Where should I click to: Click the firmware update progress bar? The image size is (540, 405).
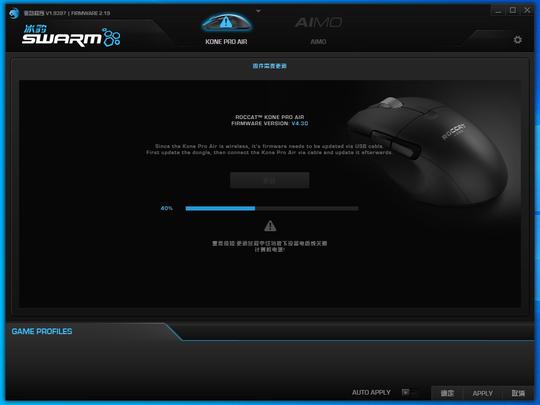point(272,208)
